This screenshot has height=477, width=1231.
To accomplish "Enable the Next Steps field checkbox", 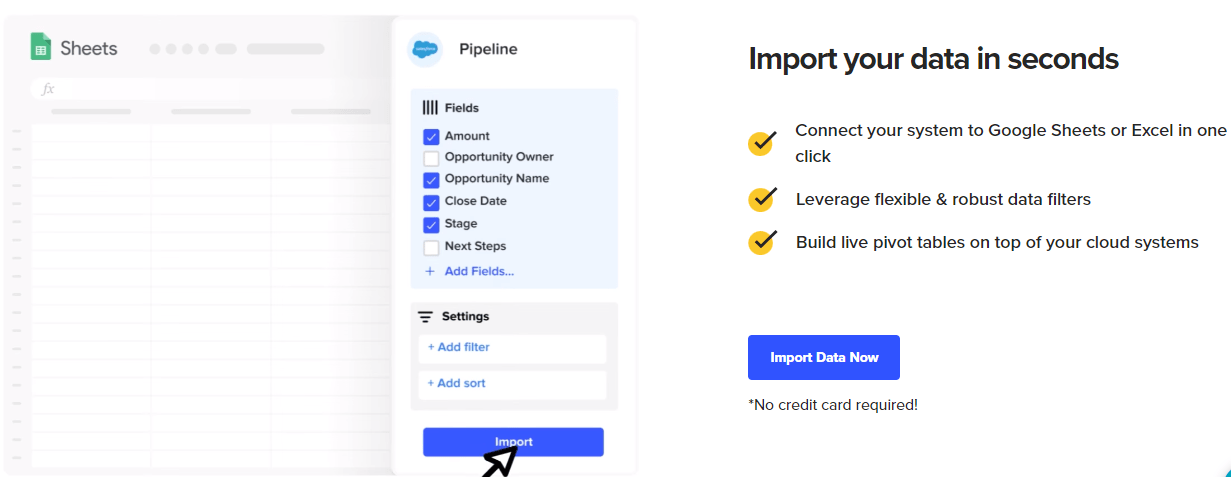I will pyautogui.click(x=431, y=247).
